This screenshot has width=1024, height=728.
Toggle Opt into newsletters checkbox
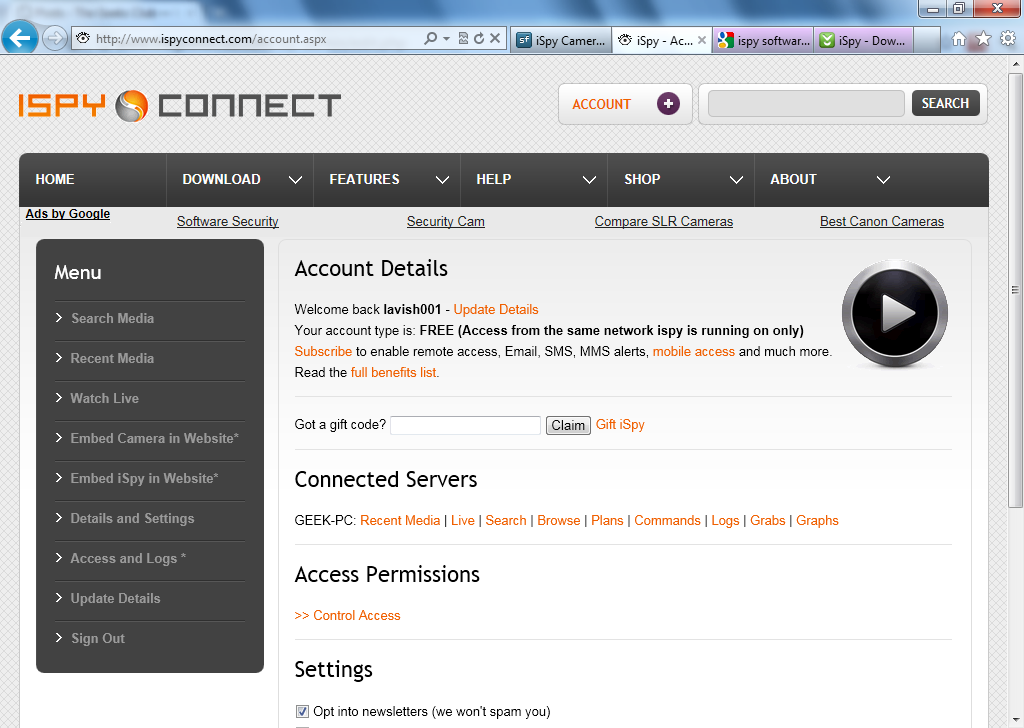[302, 712]
